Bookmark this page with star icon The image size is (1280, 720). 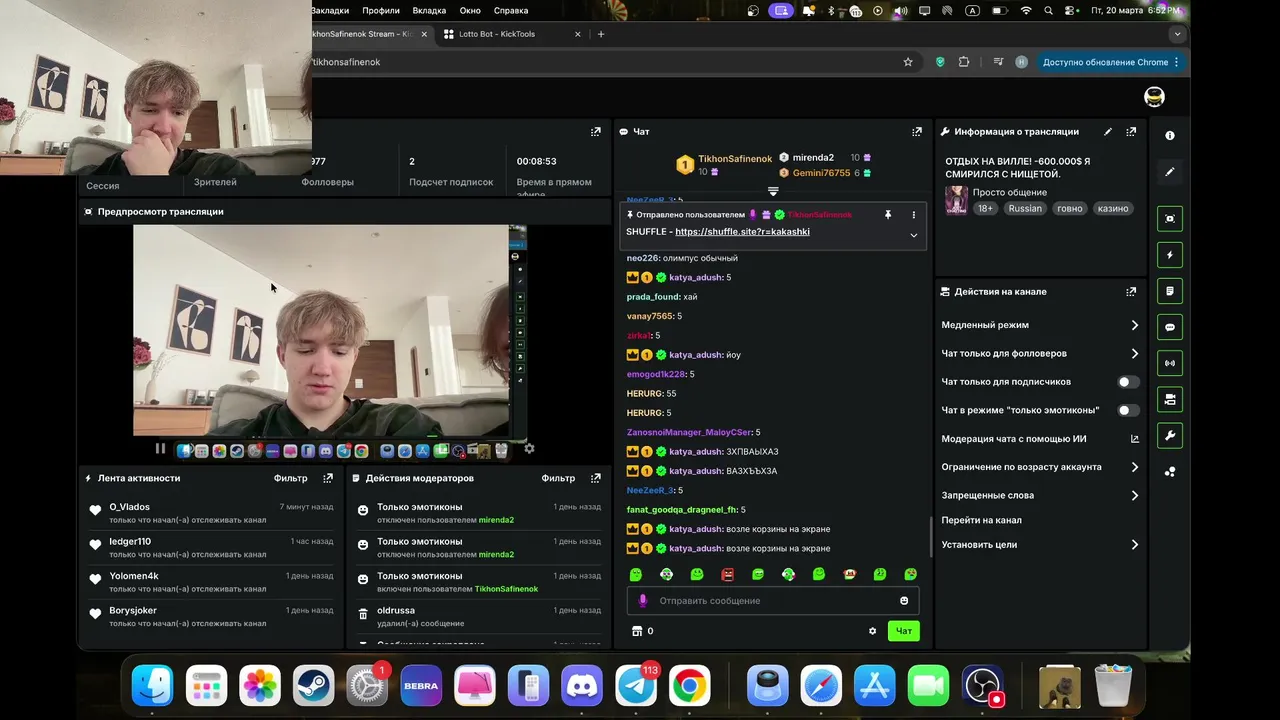click(908, 62)
